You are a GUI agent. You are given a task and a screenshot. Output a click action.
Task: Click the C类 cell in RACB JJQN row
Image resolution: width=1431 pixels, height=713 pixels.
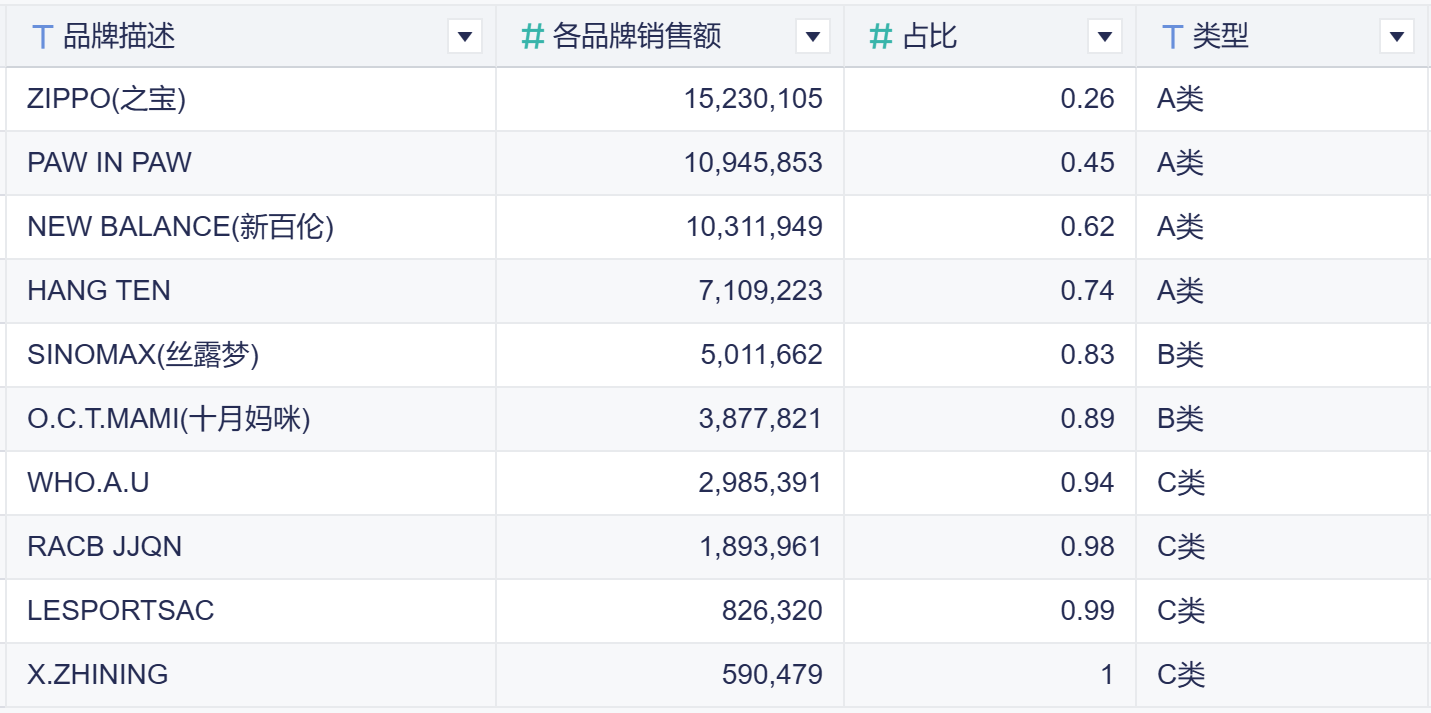1282,547
